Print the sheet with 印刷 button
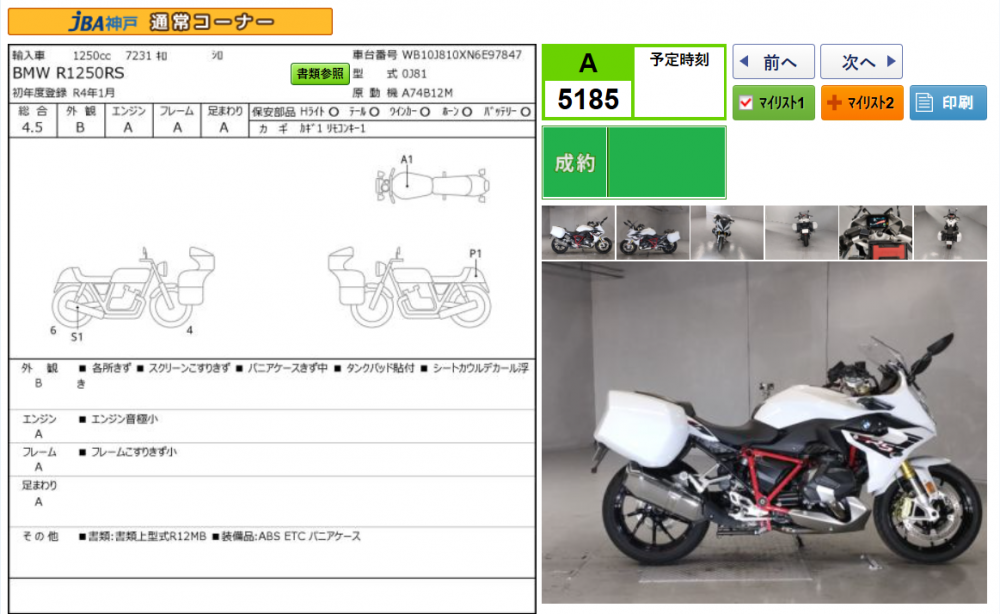The image size is (1000, 614). [x=948, y=103]
